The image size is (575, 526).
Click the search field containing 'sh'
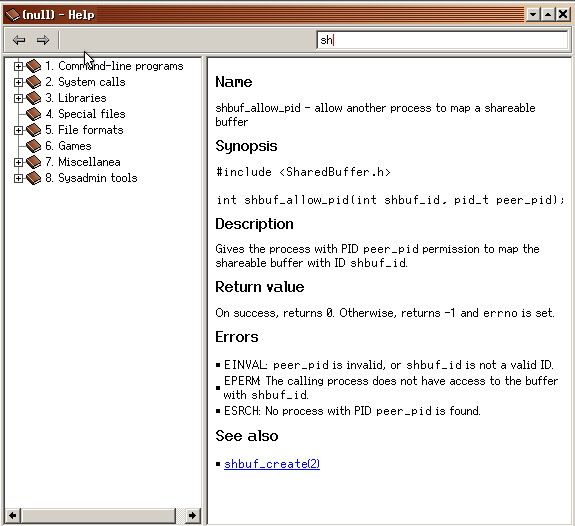[442, 40]
